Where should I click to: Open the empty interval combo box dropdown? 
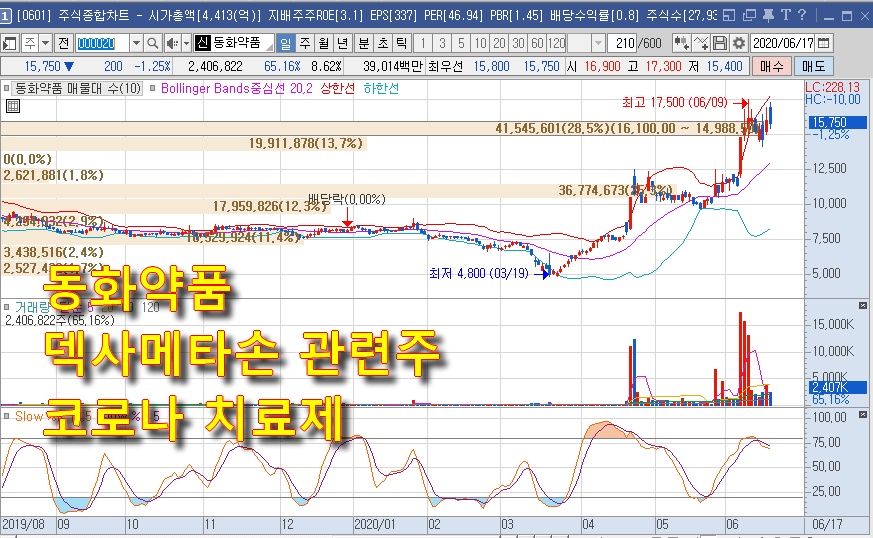pos(598,43)
